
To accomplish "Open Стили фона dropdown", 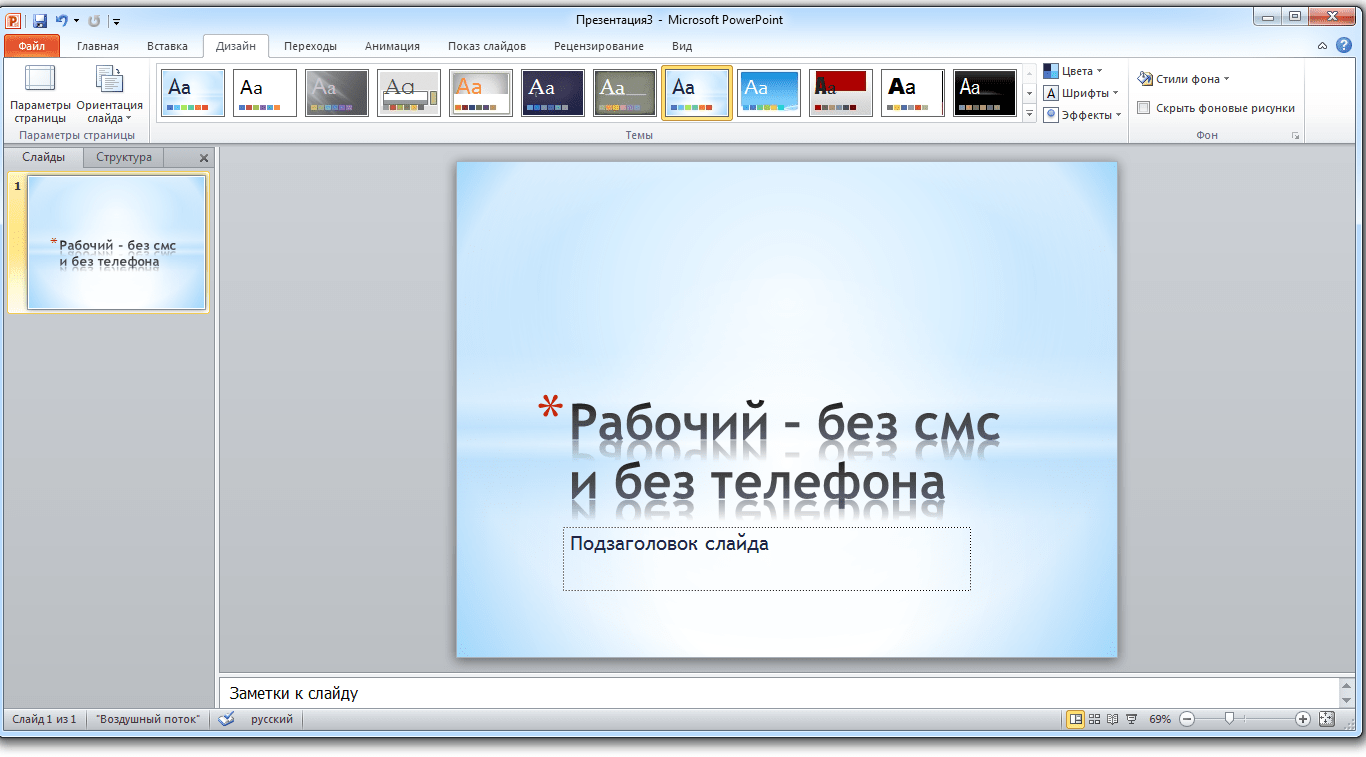I will (x=1184, y=79).
